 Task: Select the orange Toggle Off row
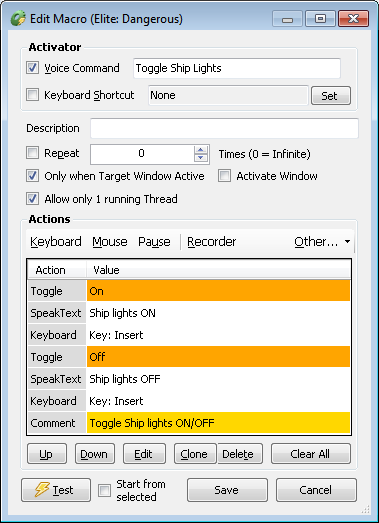(189, 357)
